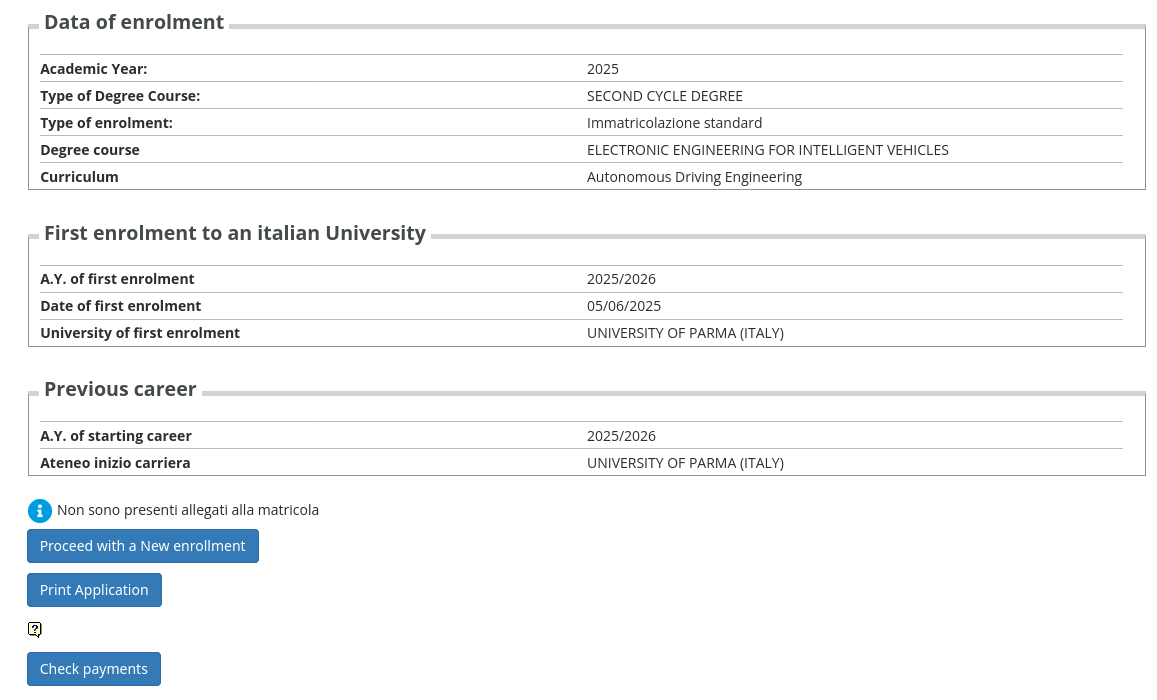Open Check payments

click(94, 669)
